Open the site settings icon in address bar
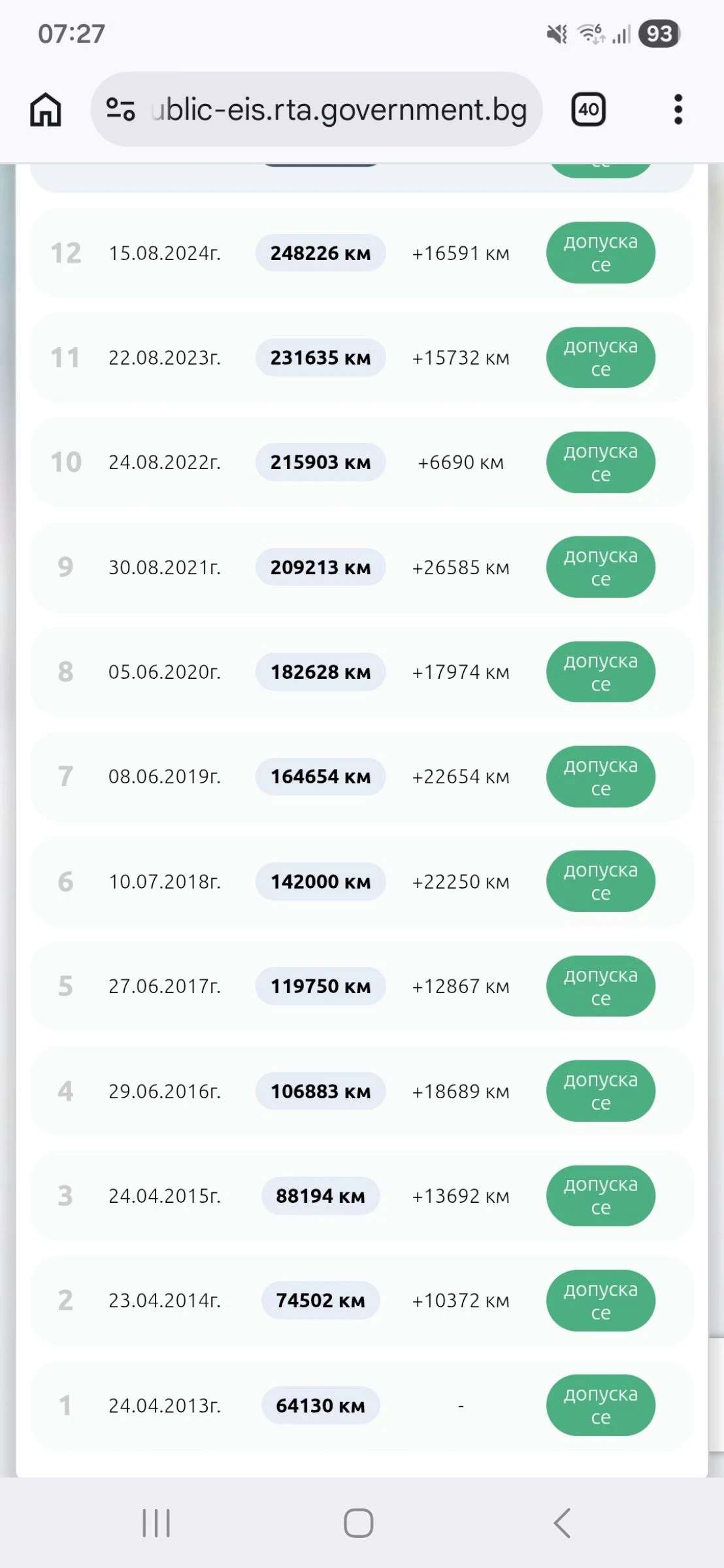The image size is (724, 1568). [x=120, y=109]
